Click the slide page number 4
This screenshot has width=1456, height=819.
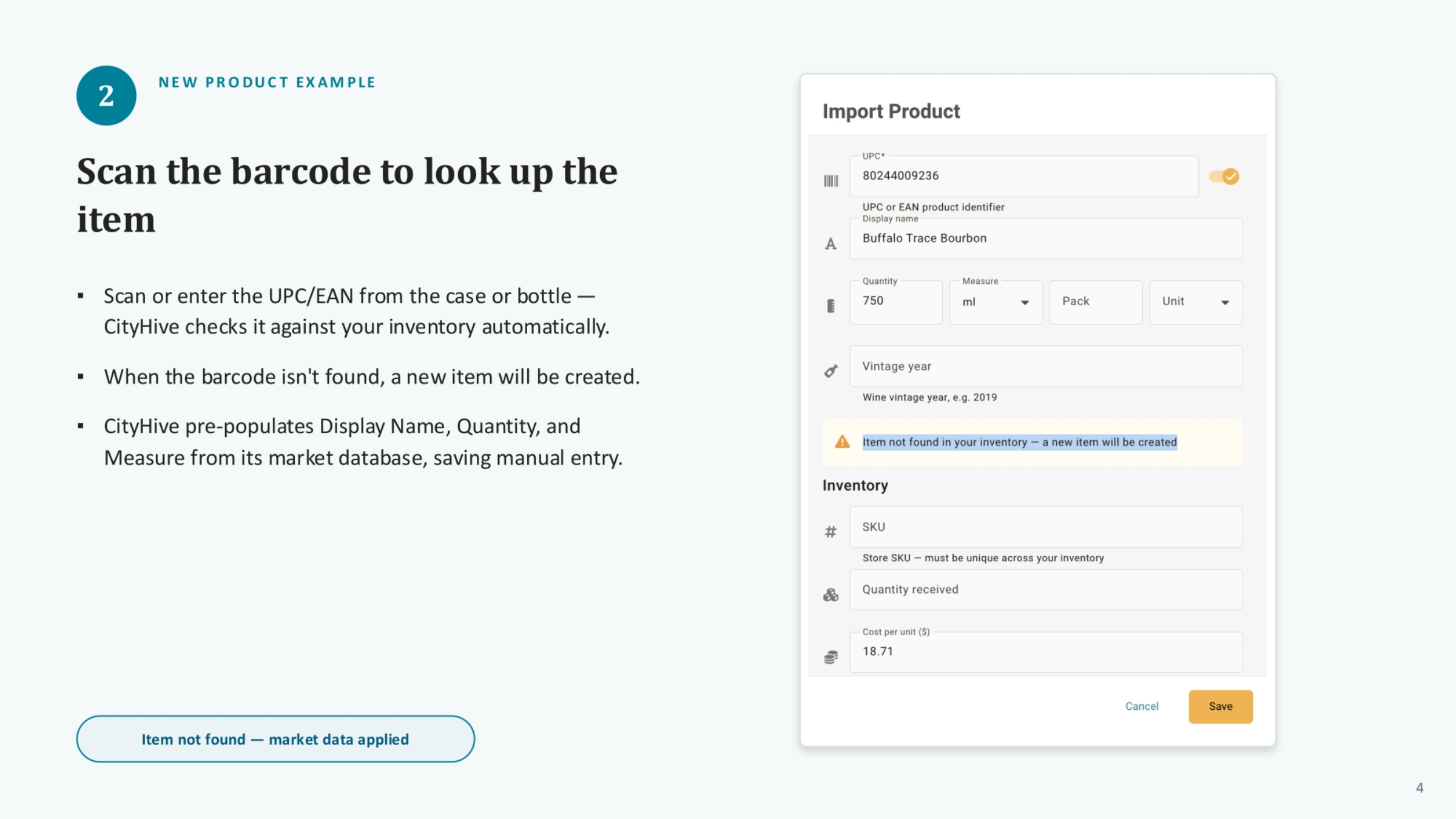coord(1420,788)
